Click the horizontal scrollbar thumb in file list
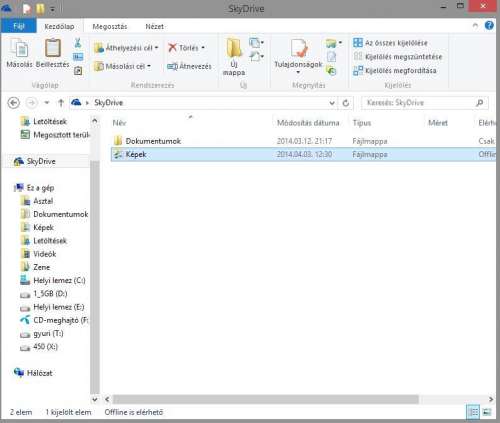This screenshot has width=500, height=423. point(266,399)
